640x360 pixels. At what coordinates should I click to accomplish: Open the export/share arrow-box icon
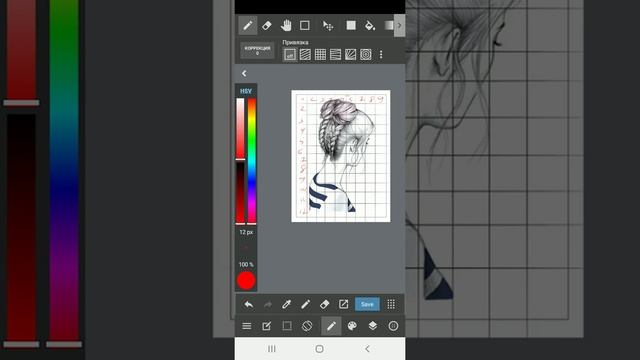click(344, 304)
